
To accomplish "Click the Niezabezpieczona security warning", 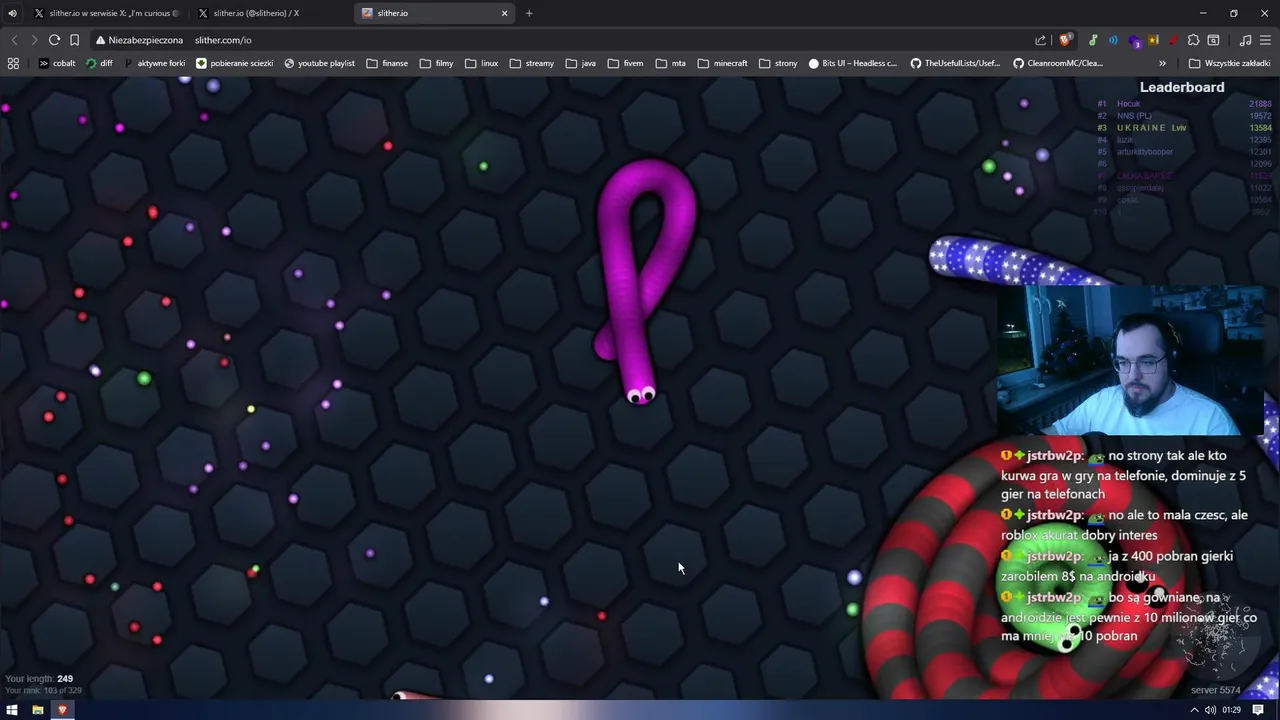I will [x=139, y=40].
